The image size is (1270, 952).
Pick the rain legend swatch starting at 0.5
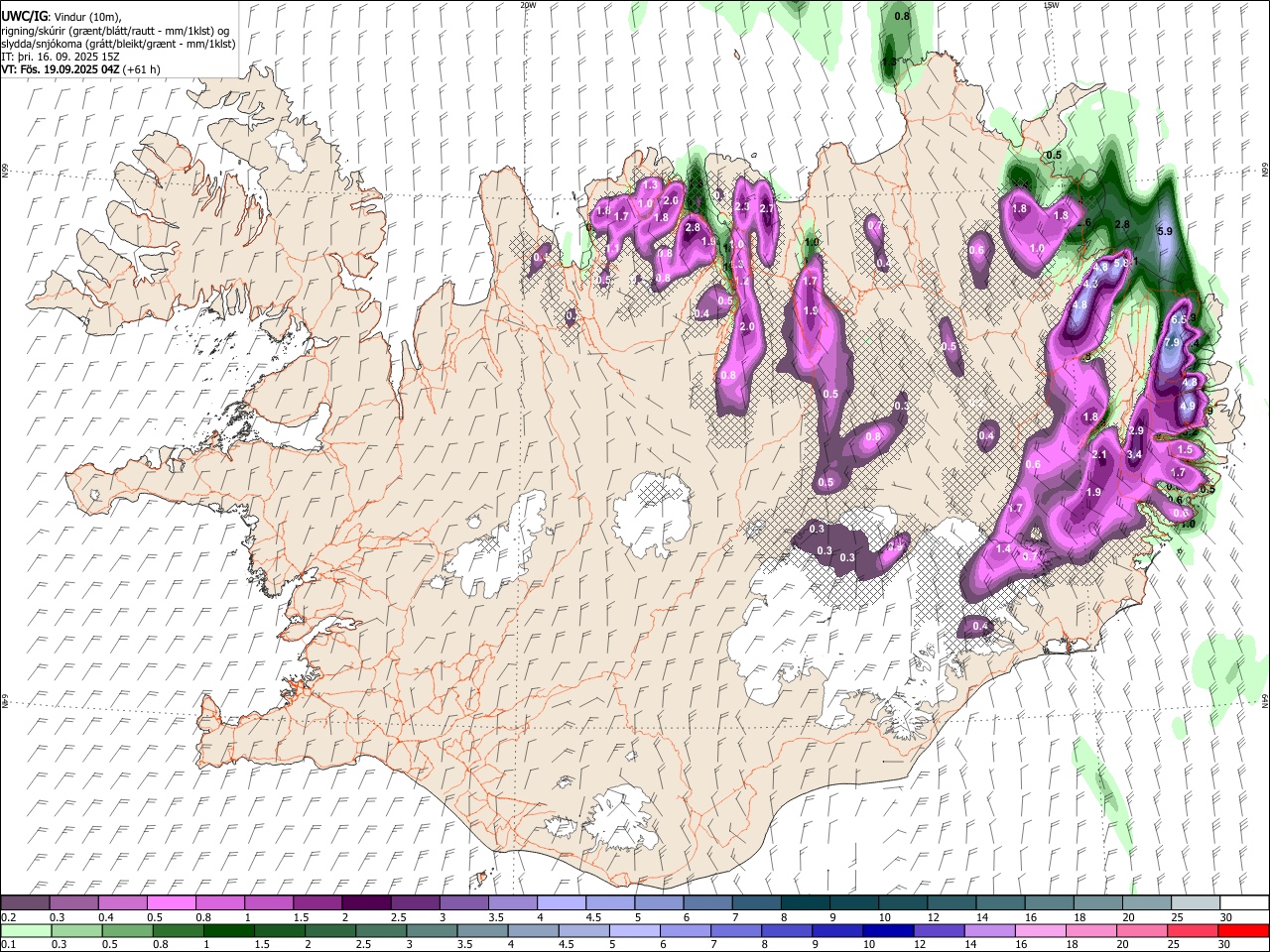[x=127, y=930]
